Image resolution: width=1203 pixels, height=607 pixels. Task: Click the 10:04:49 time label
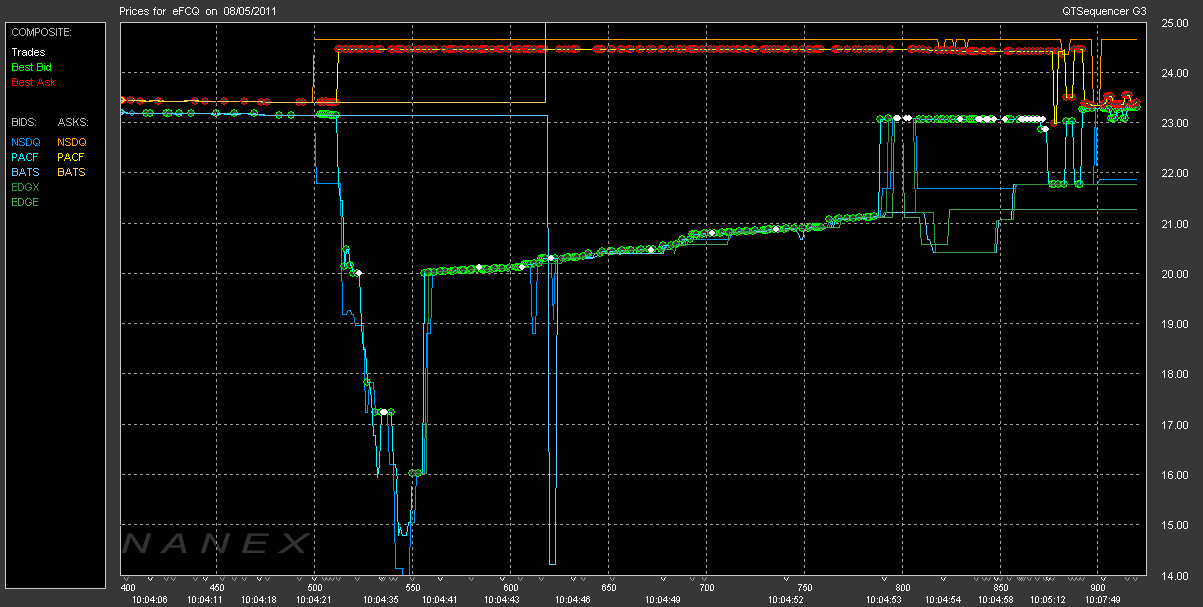pos(662,600)
